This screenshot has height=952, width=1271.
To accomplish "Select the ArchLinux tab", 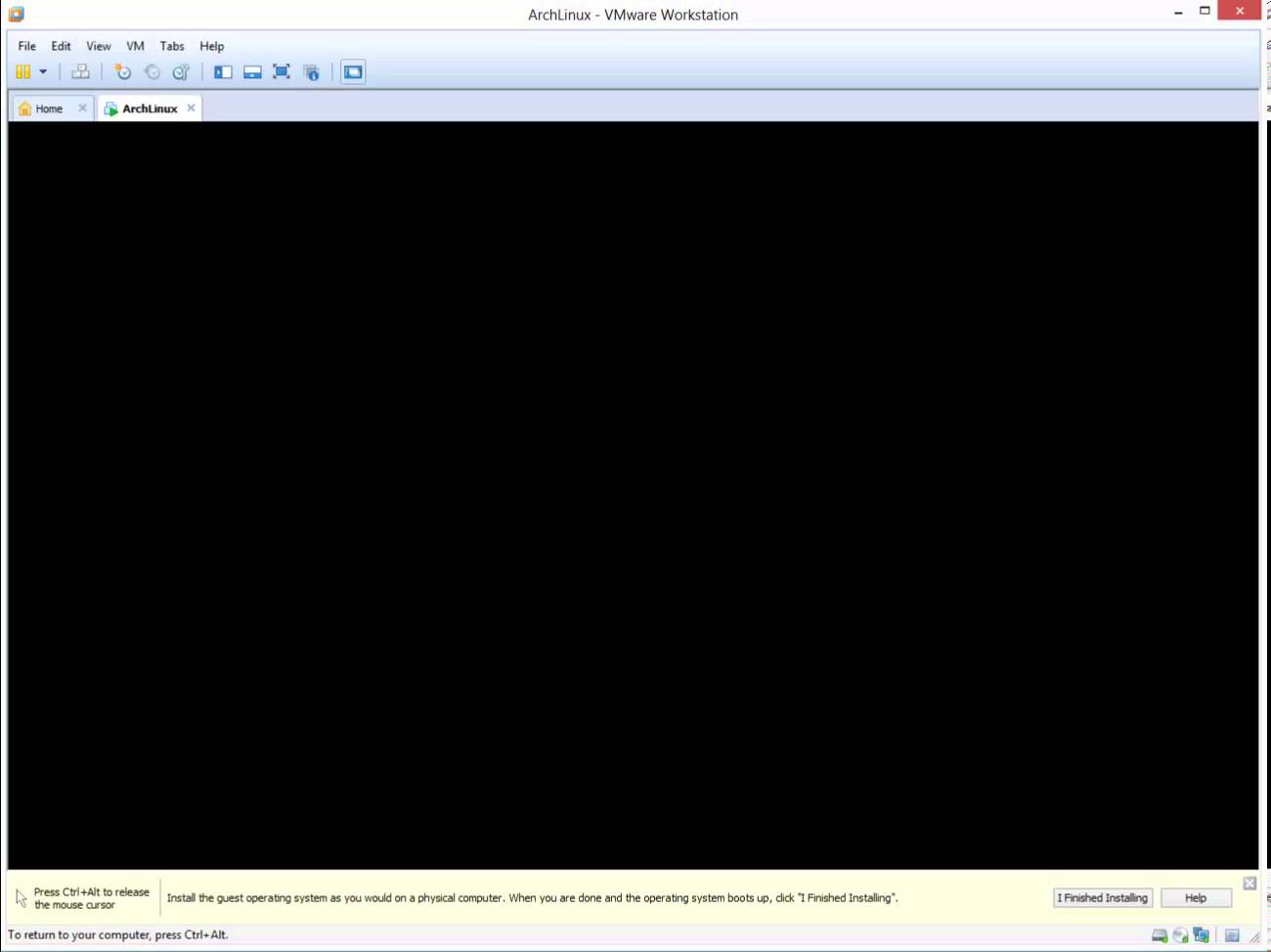I will pyautogui.click(x=147, y=108).
